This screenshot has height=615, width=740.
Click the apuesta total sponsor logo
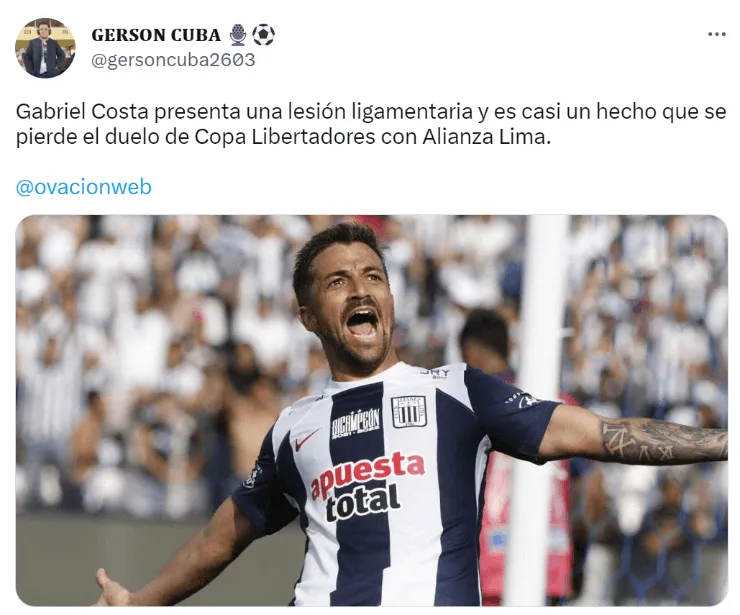point(366,486)
